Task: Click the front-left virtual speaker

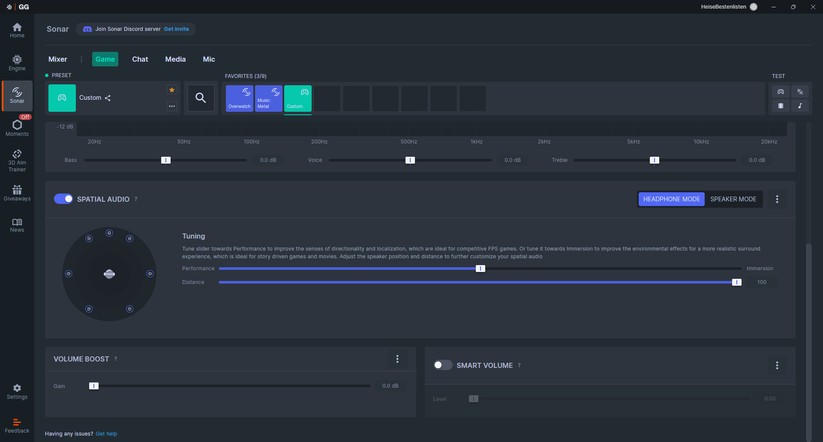Action: (89, 238)
